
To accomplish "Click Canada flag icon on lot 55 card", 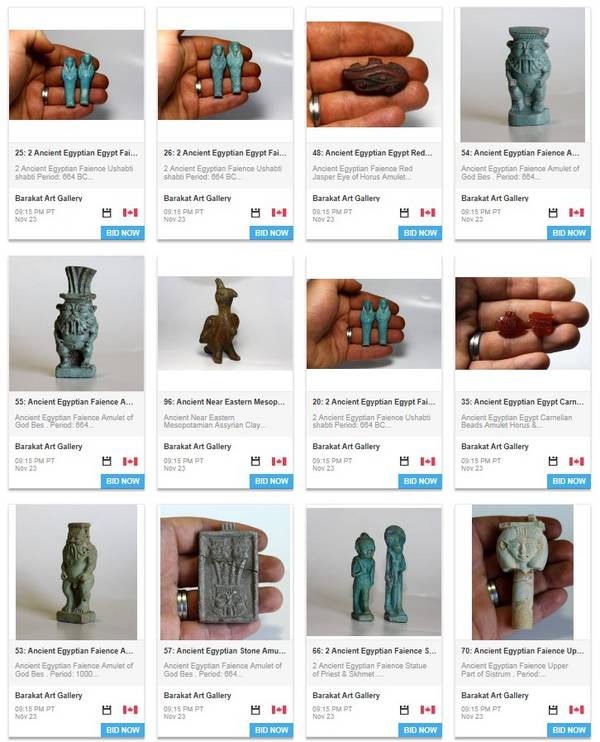I will pyautogui.click(x=130, y=461).
